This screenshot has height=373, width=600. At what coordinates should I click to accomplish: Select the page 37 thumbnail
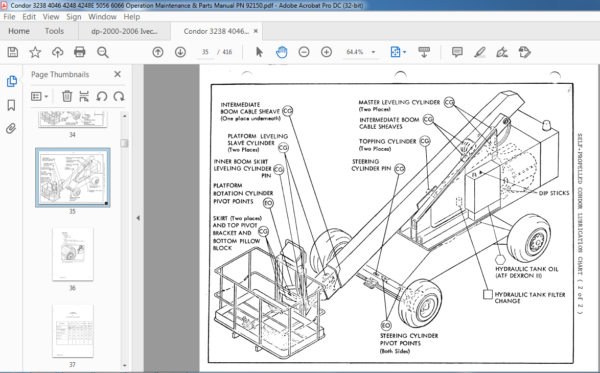pyautogui.click(x=73, y=331)
